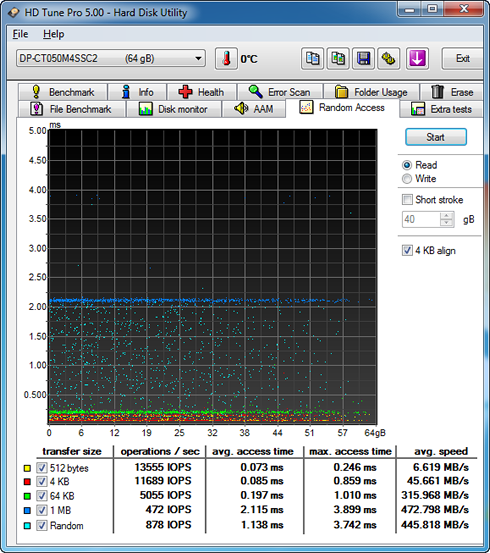Click the 315.968 MB/s speed value
This screenshot has height=553, width=490.
[435, 496]
